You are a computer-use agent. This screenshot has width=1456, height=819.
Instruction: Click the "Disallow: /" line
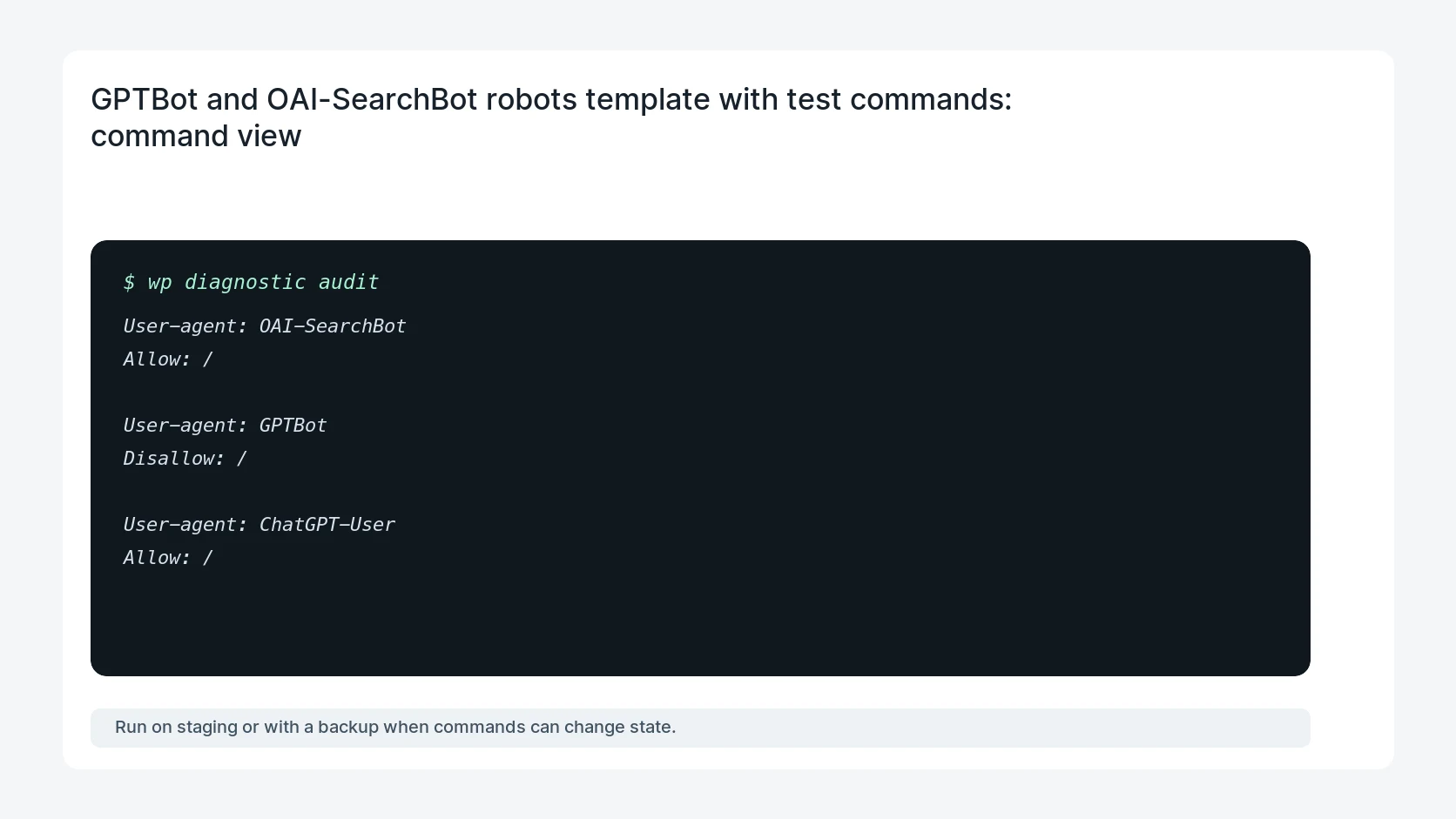click(x=185, y=459)
